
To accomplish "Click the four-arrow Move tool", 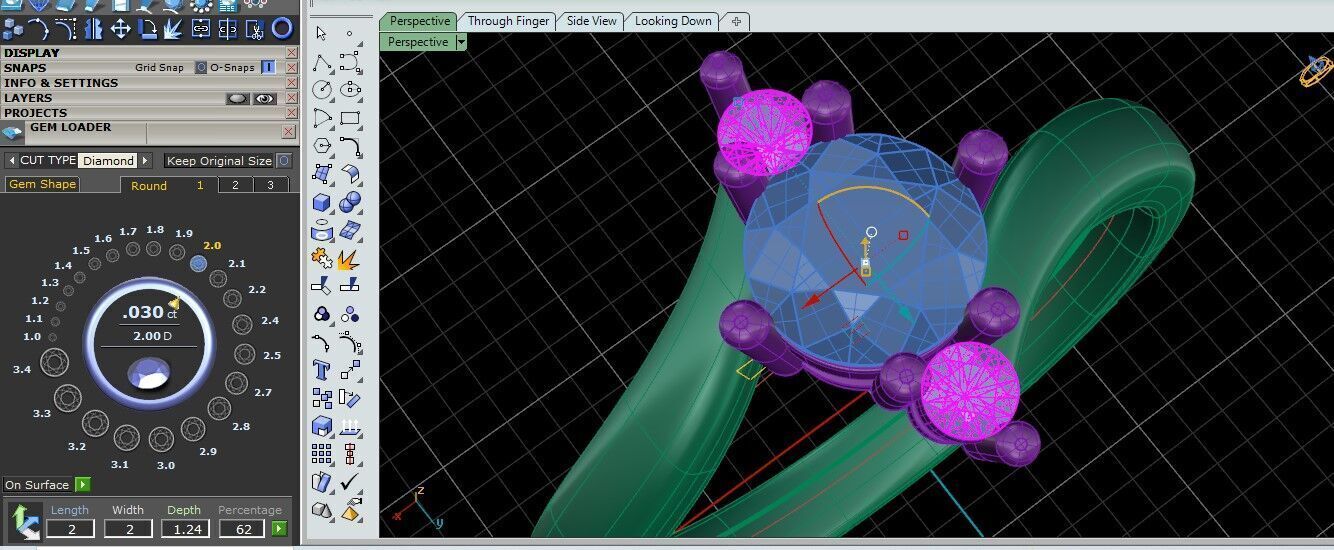I will (121, 29).
